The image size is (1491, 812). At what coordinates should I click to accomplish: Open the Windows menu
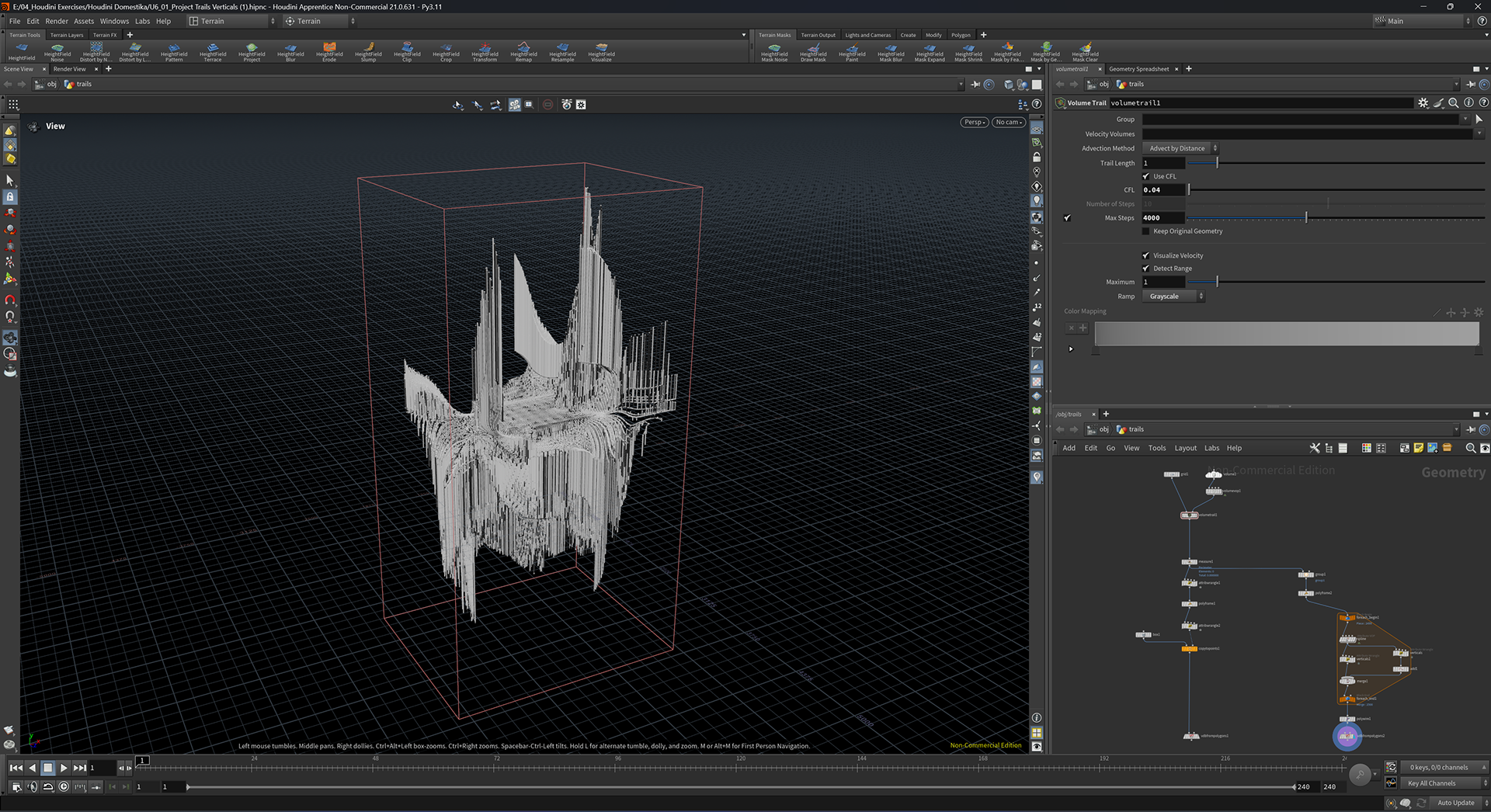[x=114, y=21]
